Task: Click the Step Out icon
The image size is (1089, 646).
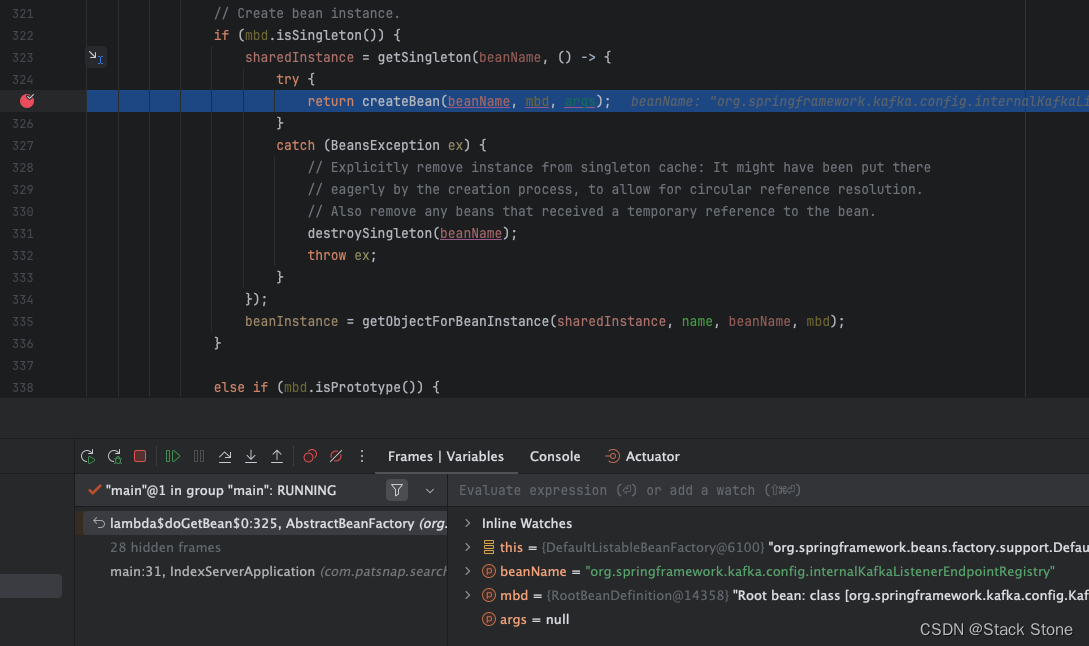Action: point(277,456)
